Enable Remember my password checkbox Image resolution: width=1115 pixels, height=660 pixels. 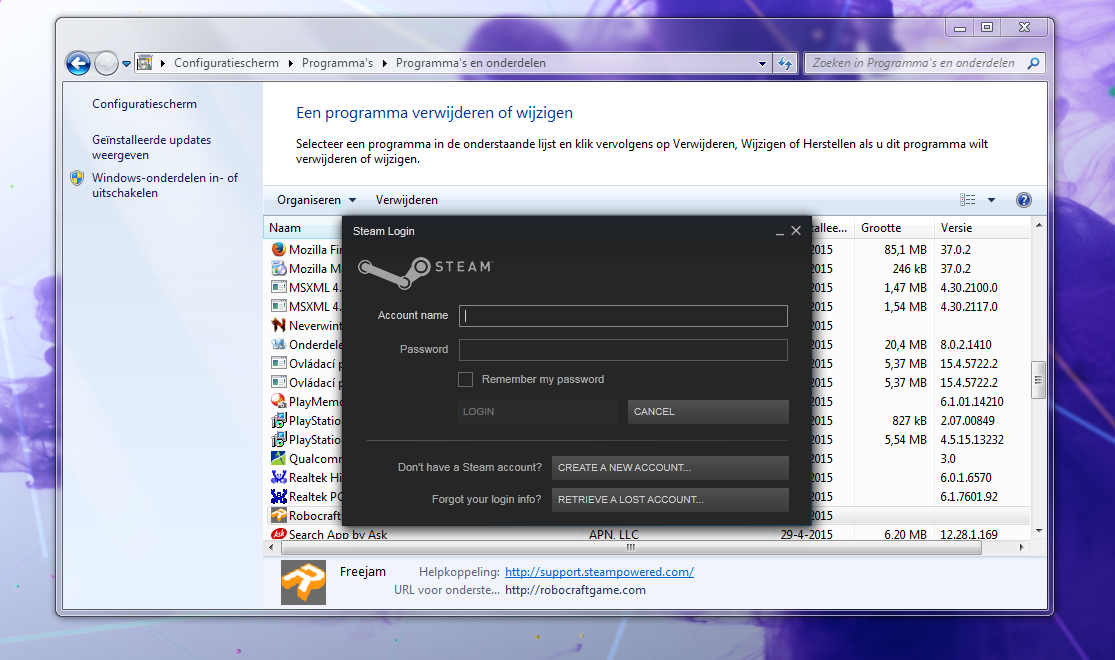coord(466,380)
